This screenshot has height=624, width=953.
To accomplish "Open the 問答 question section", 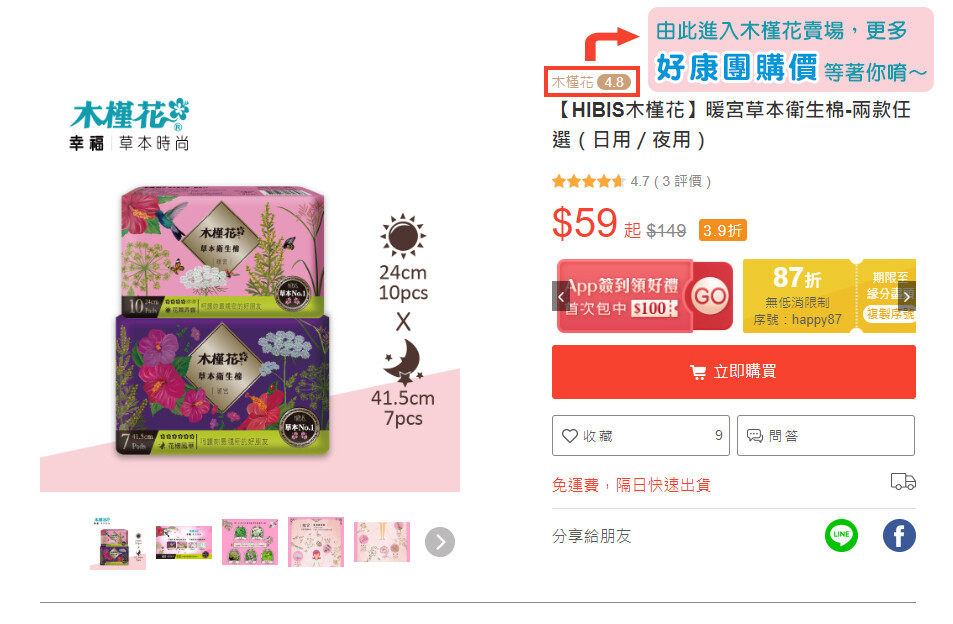I will [x=825, y=436].
